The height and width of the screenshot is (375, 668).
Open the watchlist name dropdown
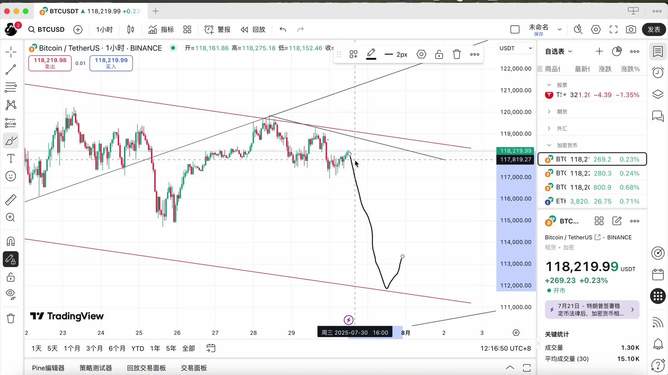coord(559,52)
